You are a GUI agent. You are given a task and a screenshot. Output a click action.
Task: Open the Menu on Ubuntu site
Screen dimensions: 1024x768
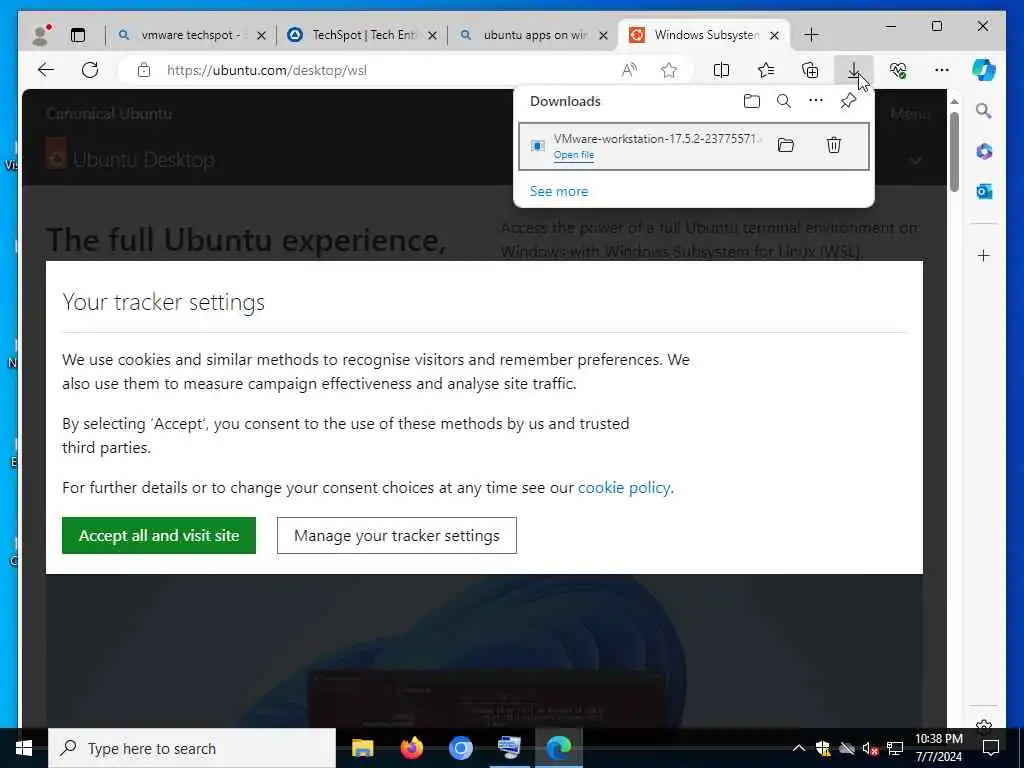[x=910, y=114]
